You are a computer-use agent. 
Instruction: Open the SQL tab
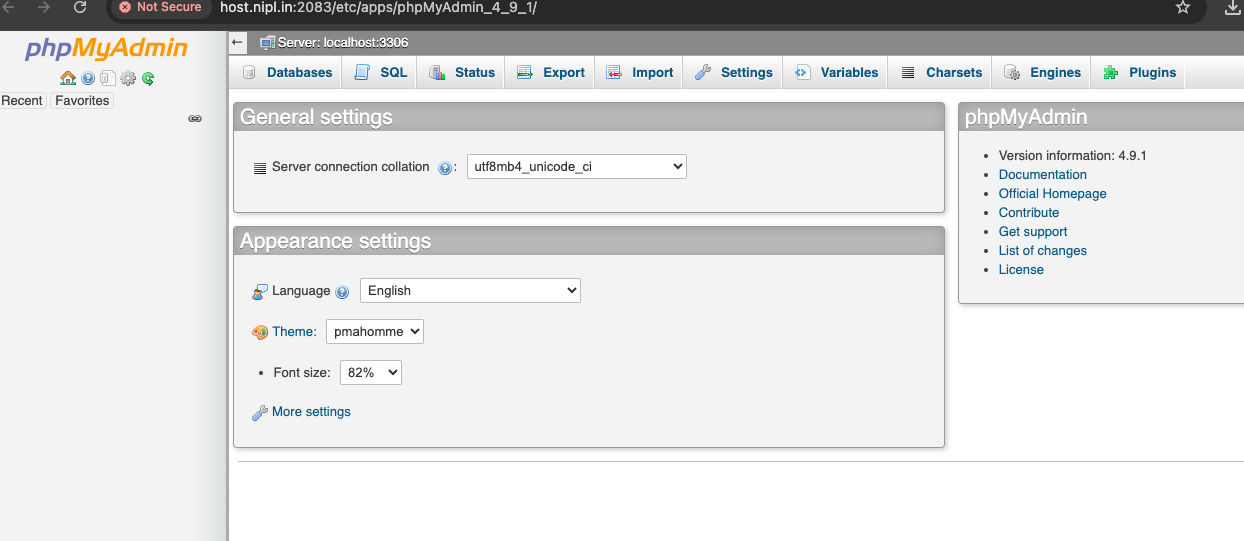pos(382,73)
